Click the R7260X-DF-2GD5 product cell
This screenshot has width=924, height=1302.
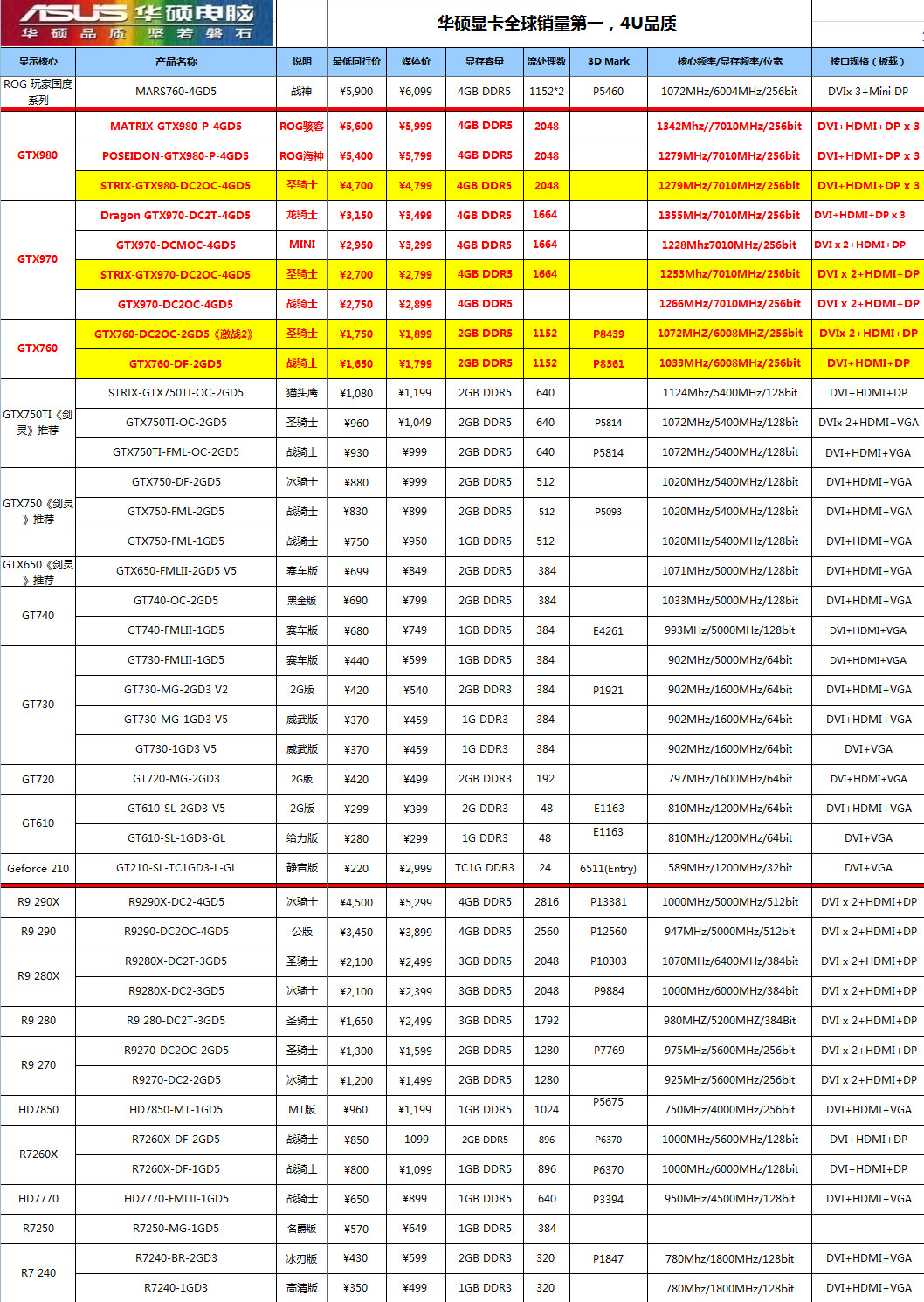click(176, 1140)
